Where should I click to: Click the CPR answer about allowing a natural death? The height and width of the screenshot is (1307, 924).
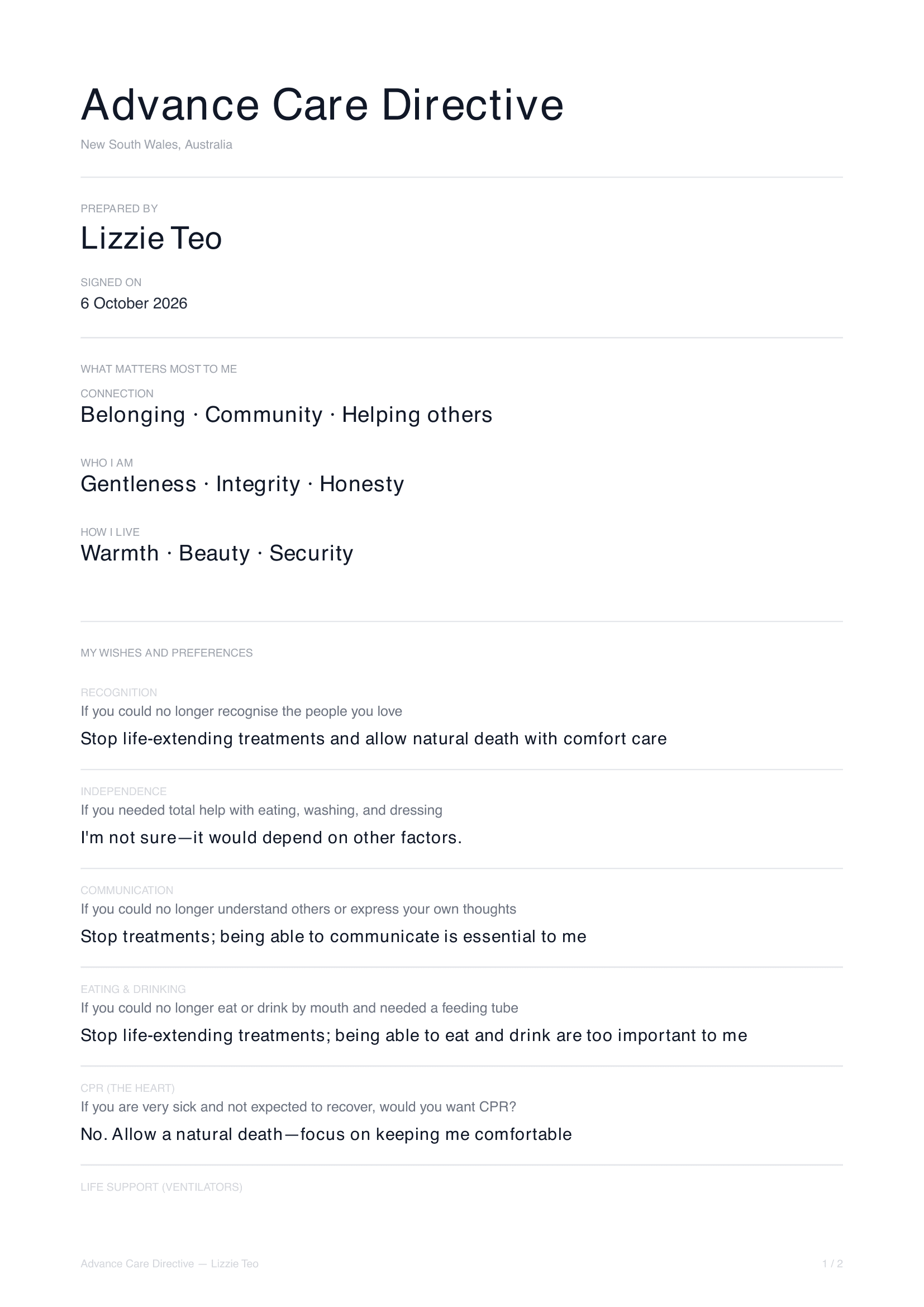coord(326,1134)
